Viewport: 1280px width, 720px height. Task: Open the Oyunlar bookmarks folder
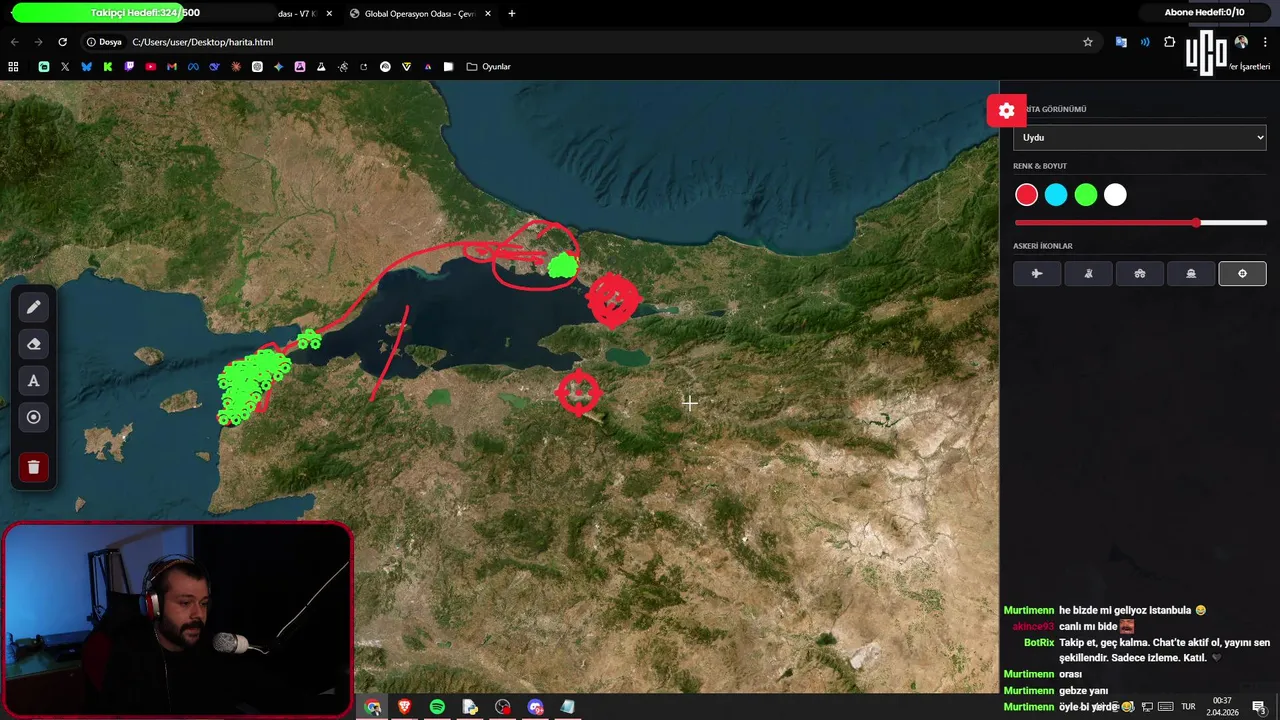pos(488,67)
